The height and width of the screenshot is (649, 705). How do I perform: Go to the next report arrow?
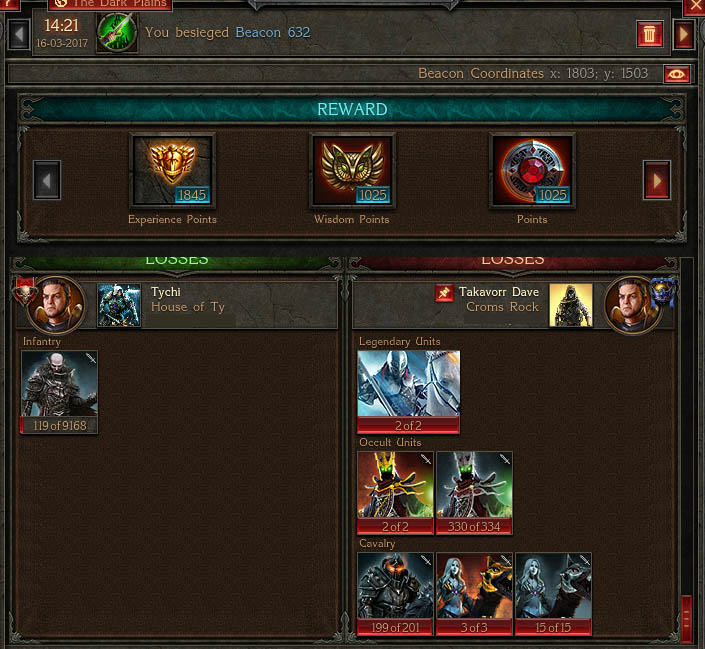(683, 34)
